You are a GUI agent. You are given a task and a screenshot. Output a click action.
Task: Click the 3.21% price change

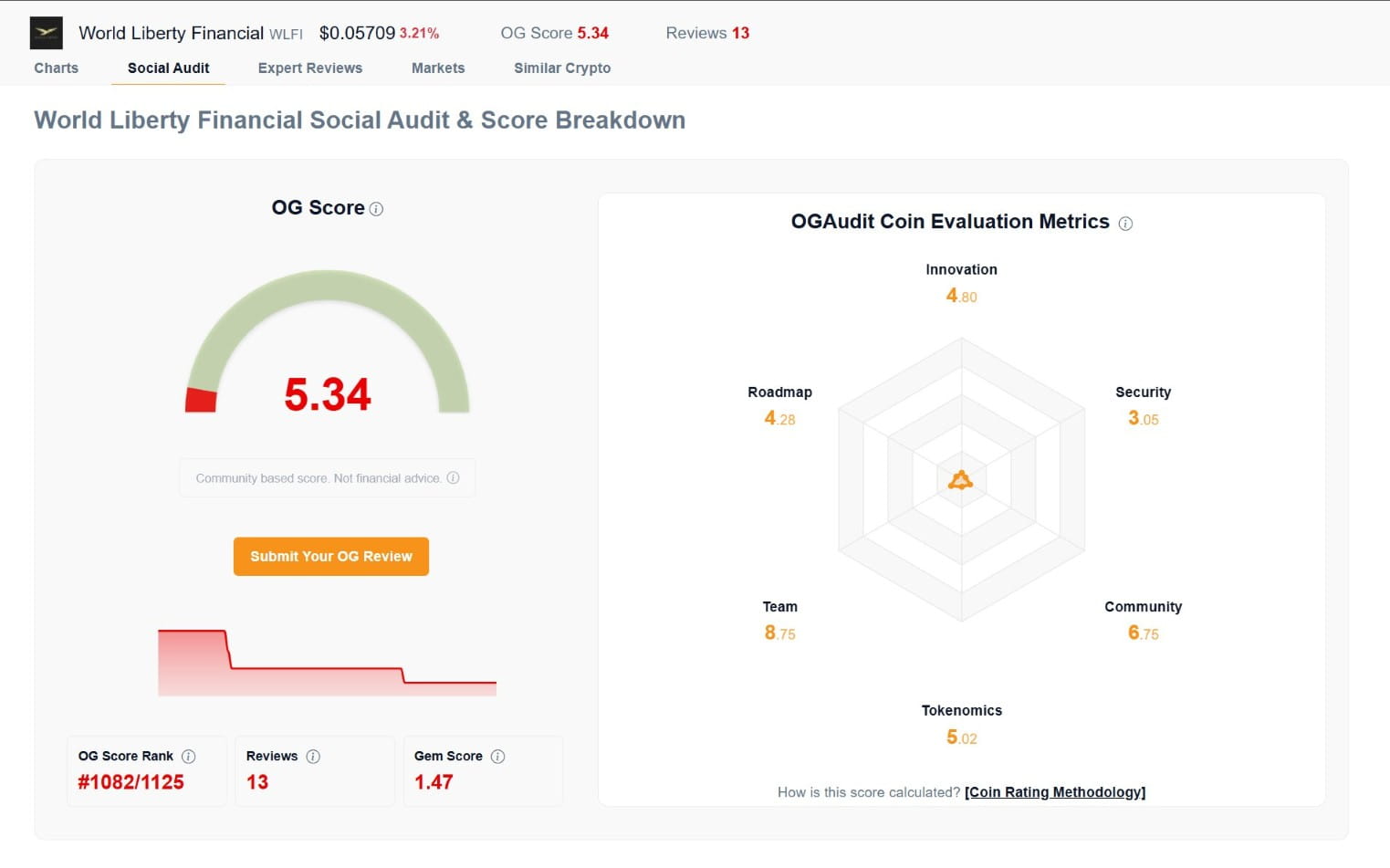(420, 34)
